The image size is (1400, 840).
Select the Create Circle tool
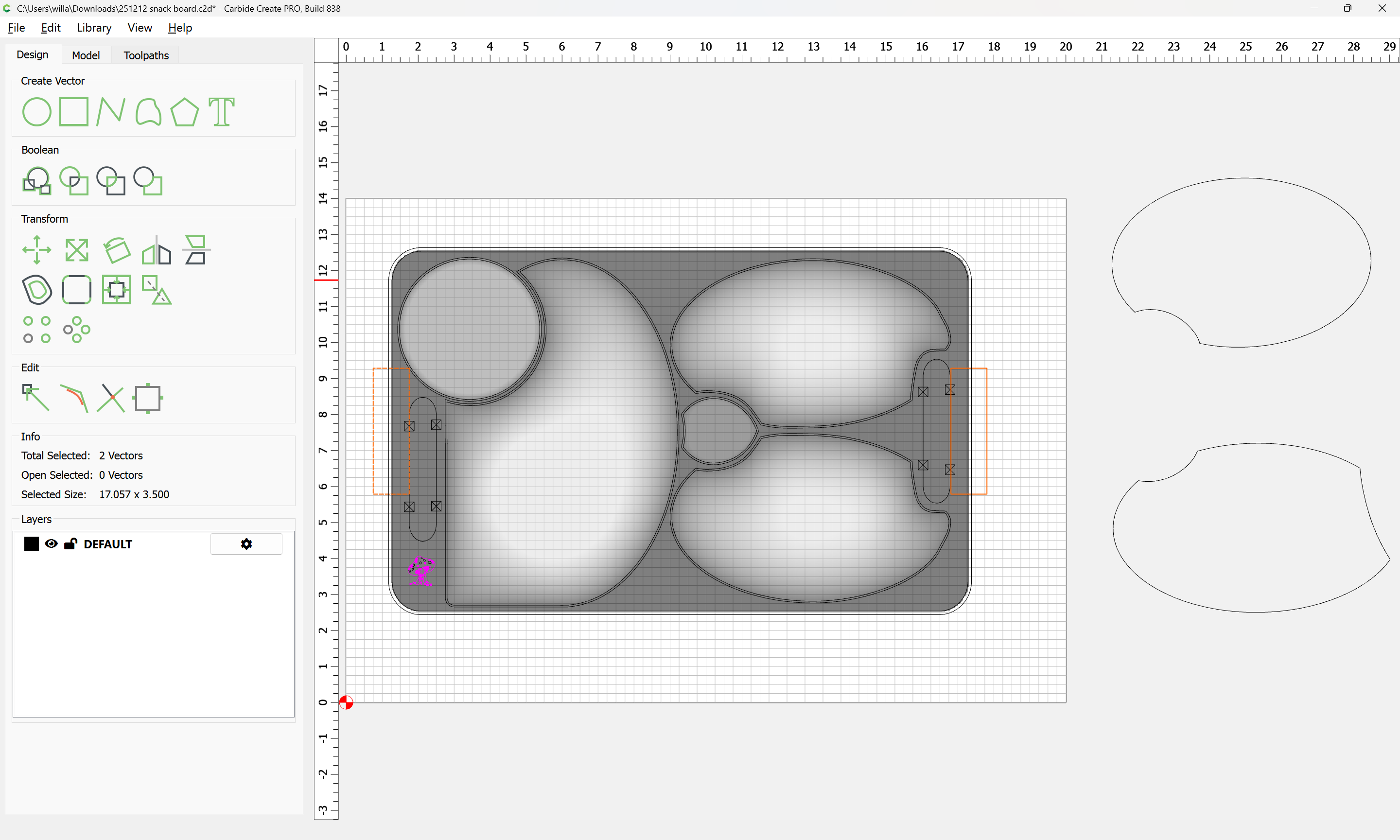37,111
